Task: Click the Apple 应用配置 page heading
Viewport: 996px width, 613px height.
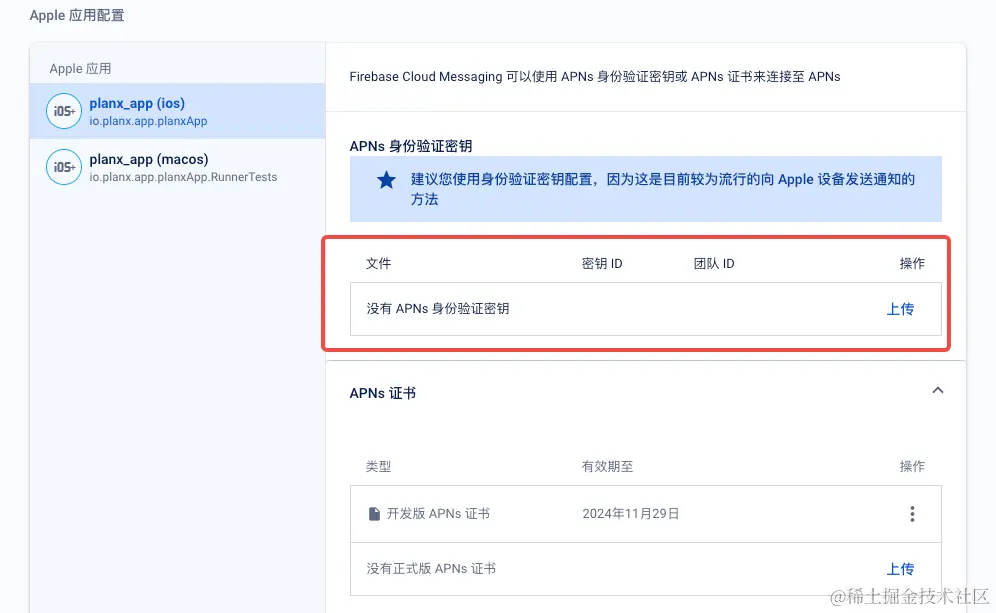Action: [x=77, y=15]
